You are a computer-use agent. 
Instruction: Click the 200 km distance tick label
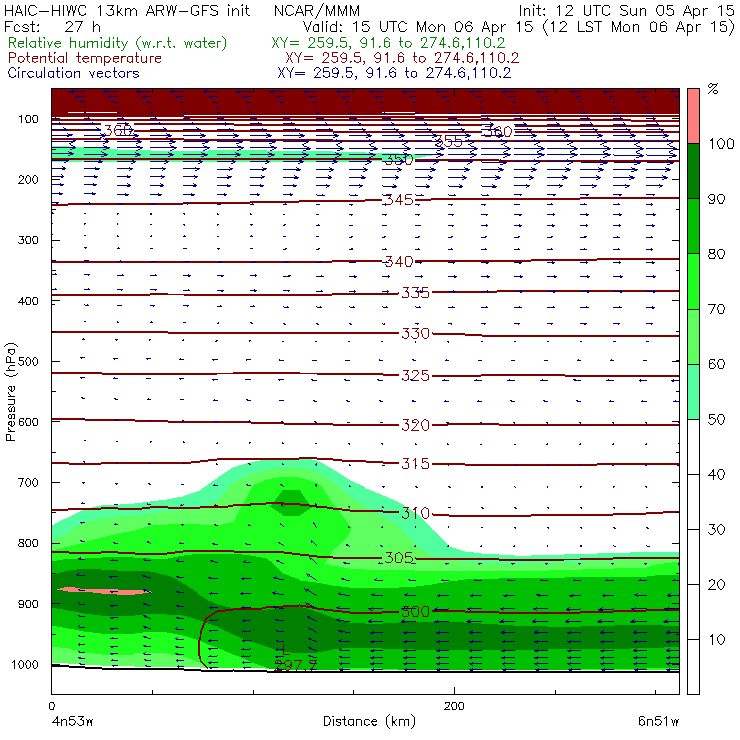(x=454, y=706)
